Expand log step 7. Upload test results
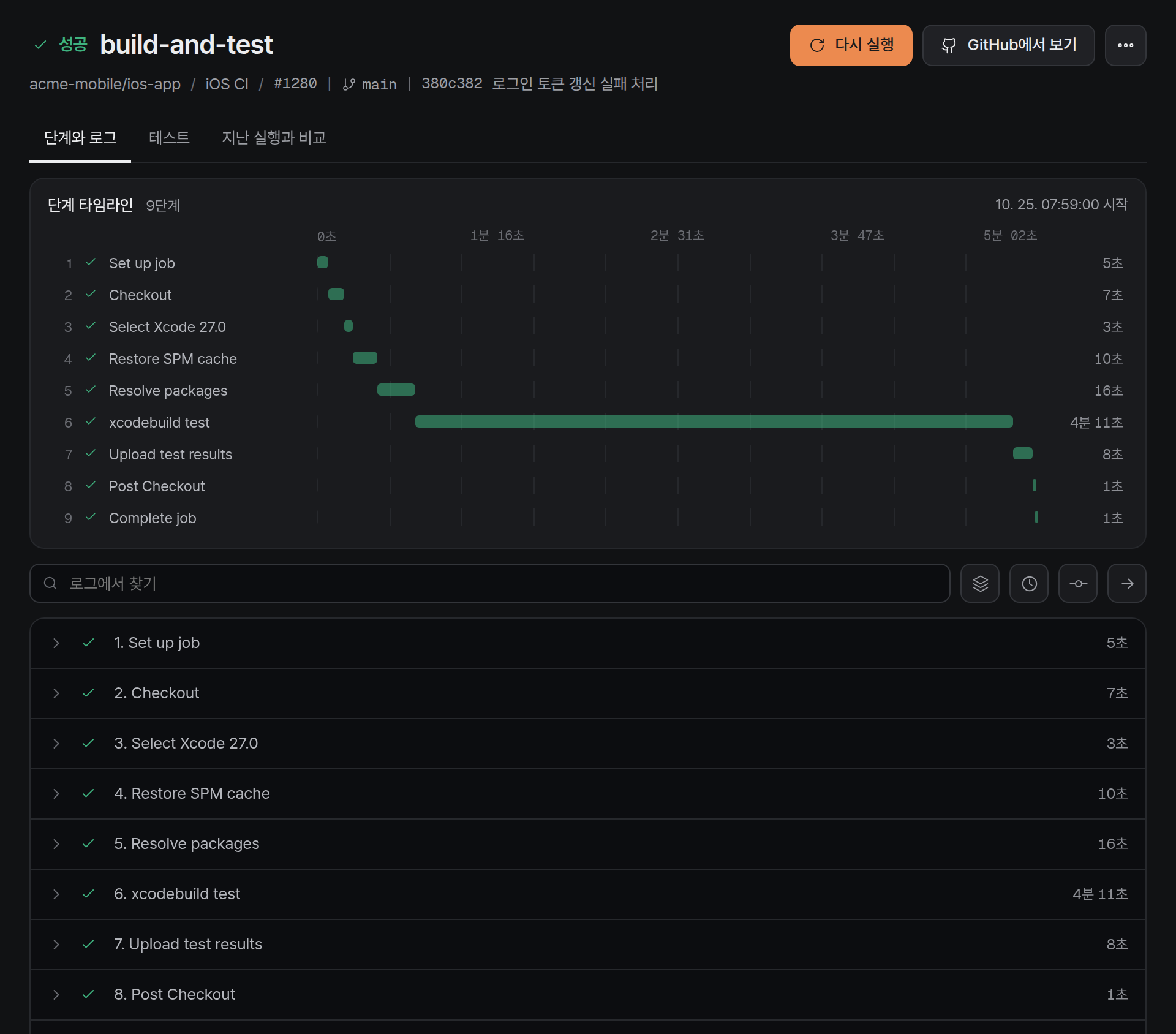 [x=588, y=945]
